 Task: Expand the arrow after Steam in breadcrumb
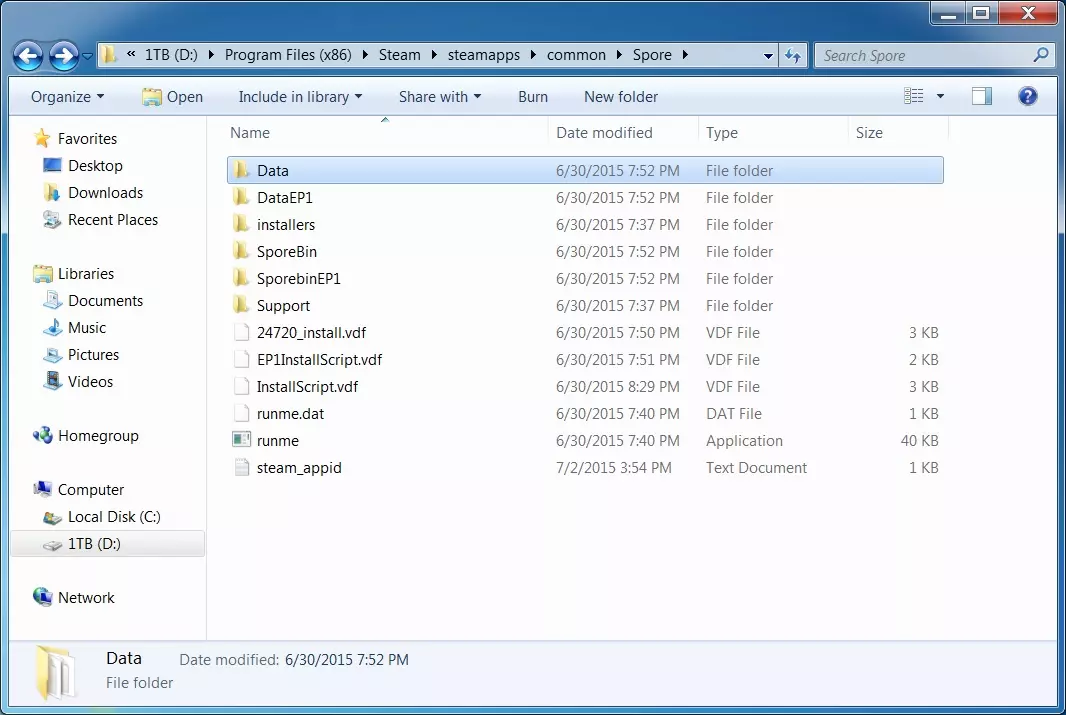434,55
